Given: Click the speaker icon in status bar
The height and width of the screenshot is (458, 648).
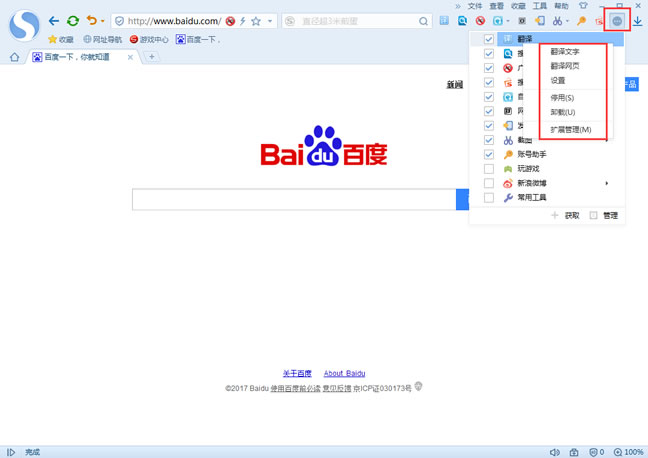Looking at the screenshot, I should point(555,452).
